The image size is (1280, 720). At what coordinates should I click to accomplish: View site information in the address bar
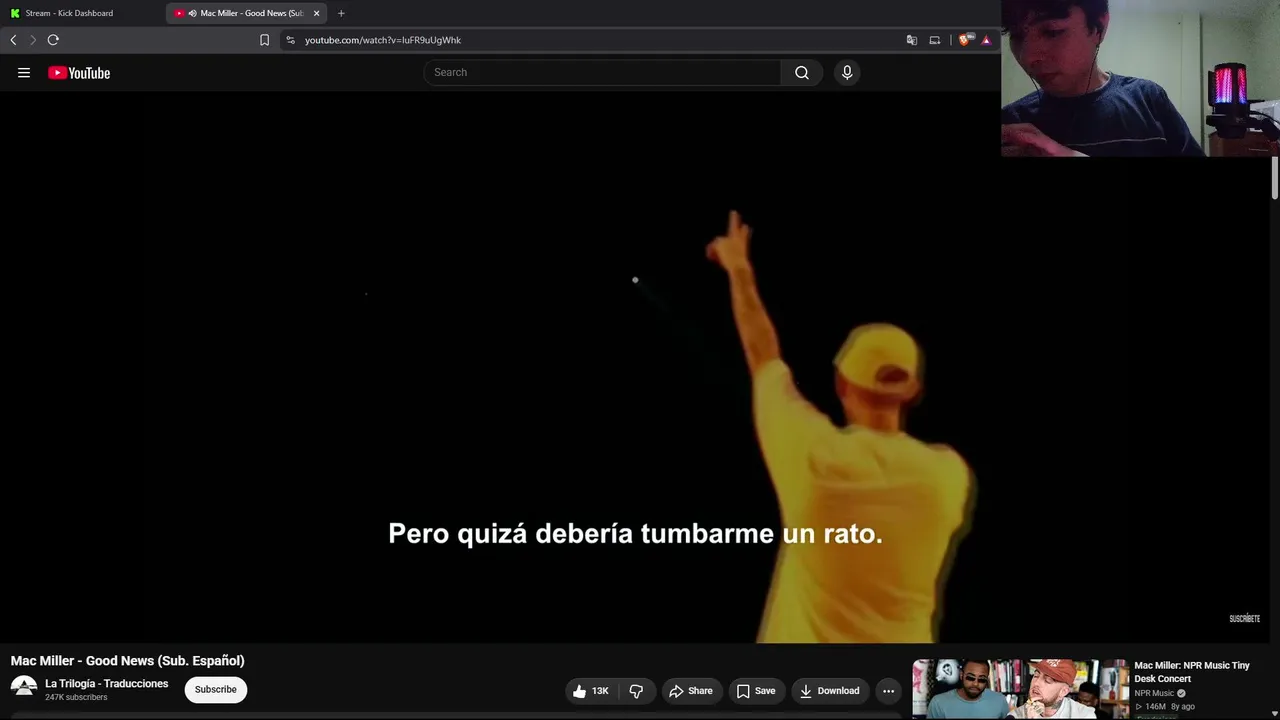pos(290,40)
